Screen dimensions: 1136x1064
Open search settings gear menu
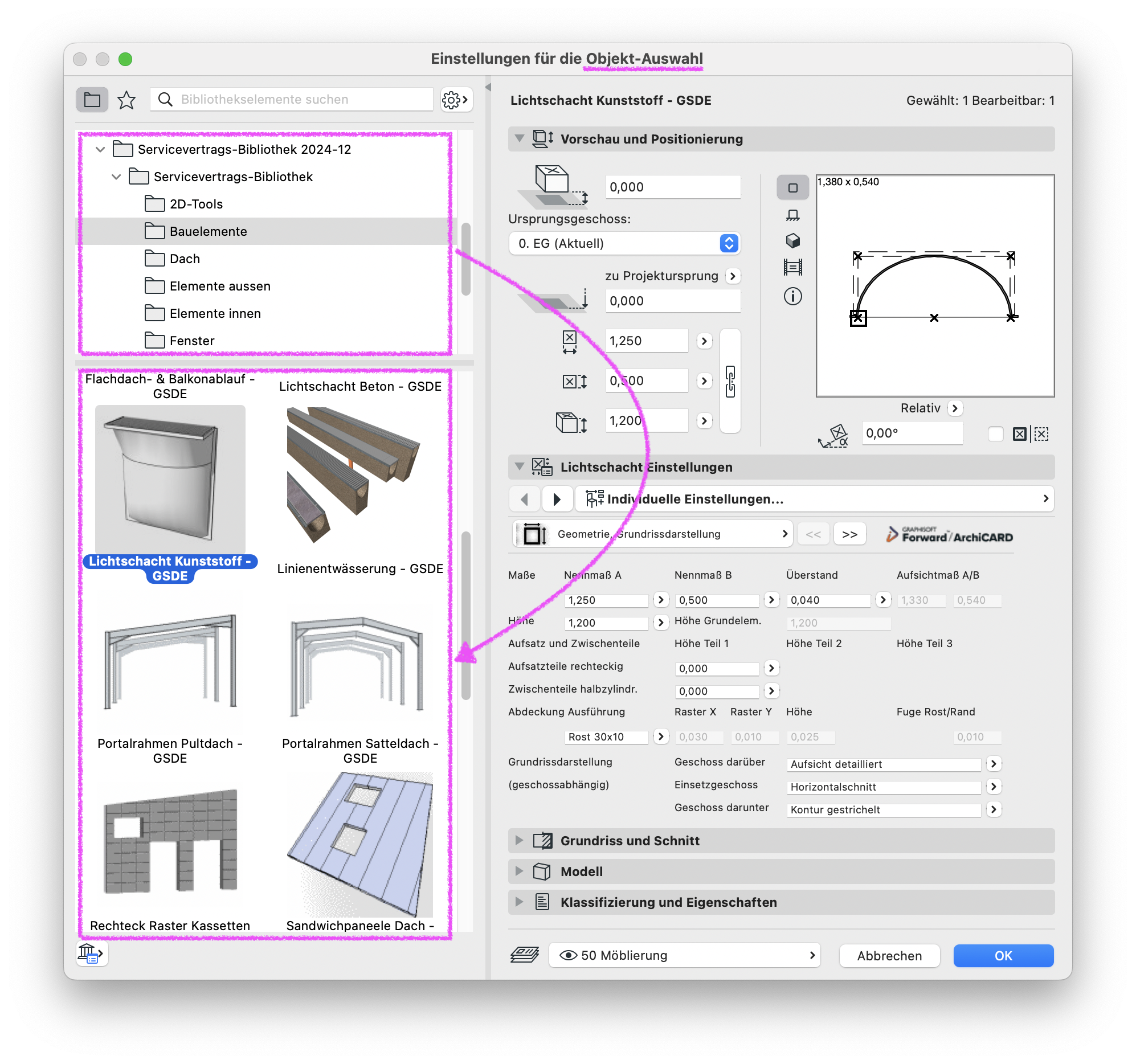click(455, 100)
